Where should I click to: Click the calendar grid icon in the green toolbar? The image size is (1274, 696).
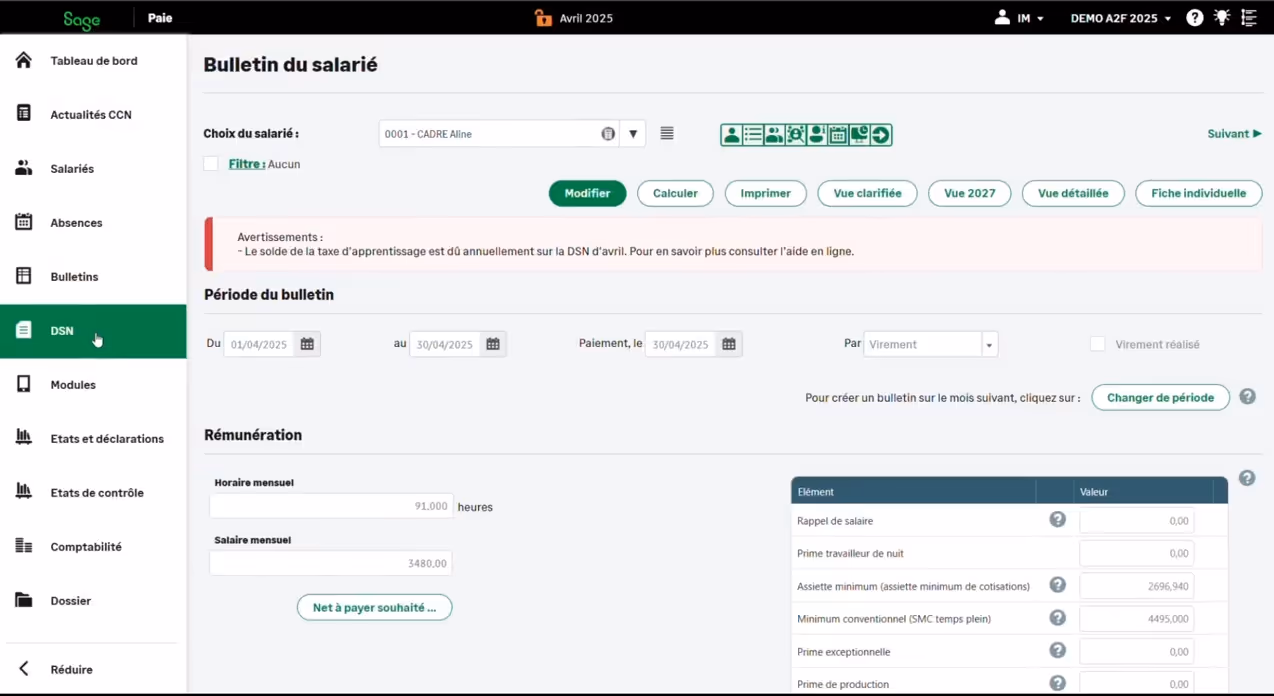point(838,135)
